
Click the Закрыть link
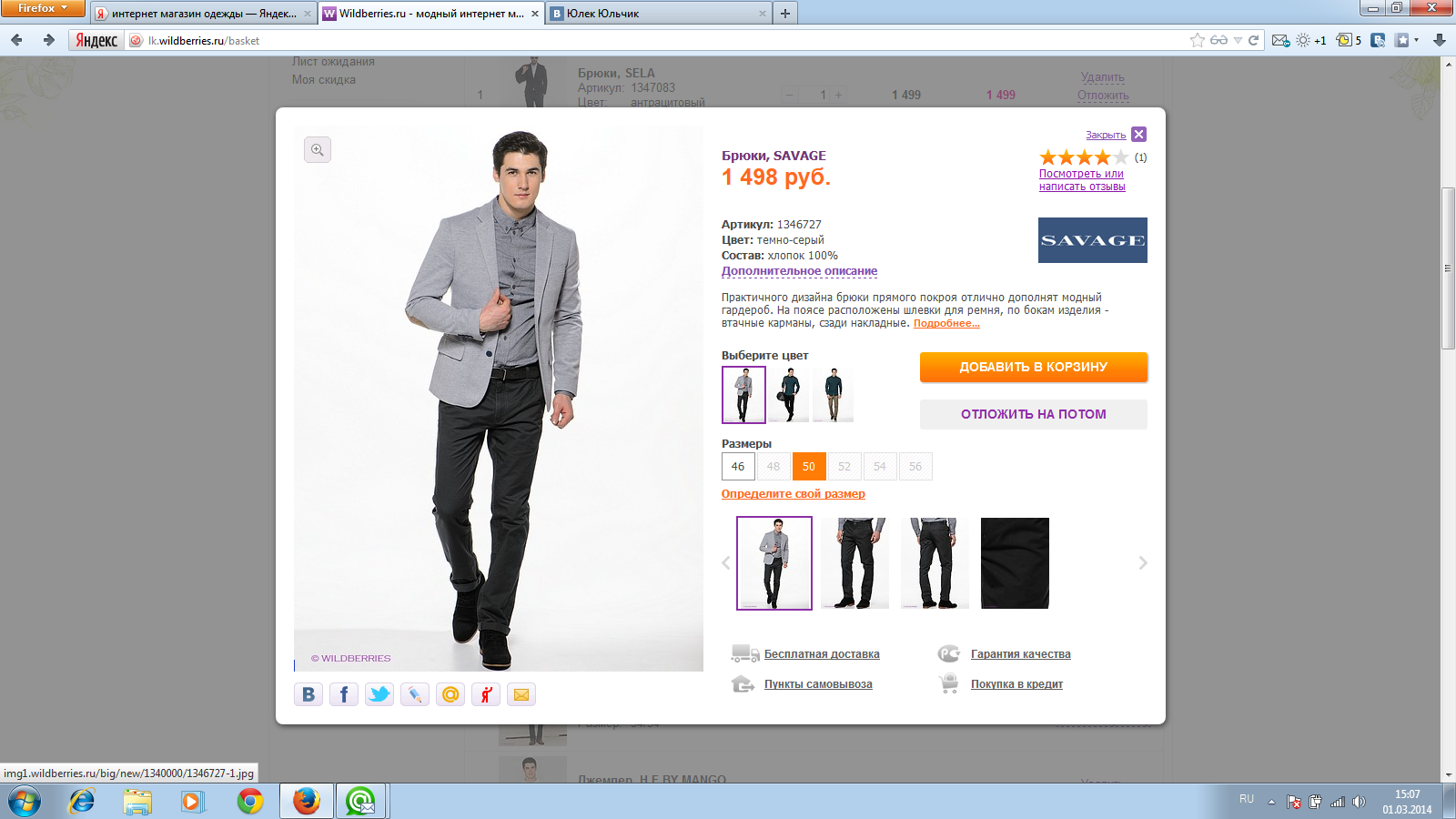(x=1106, y=135)
